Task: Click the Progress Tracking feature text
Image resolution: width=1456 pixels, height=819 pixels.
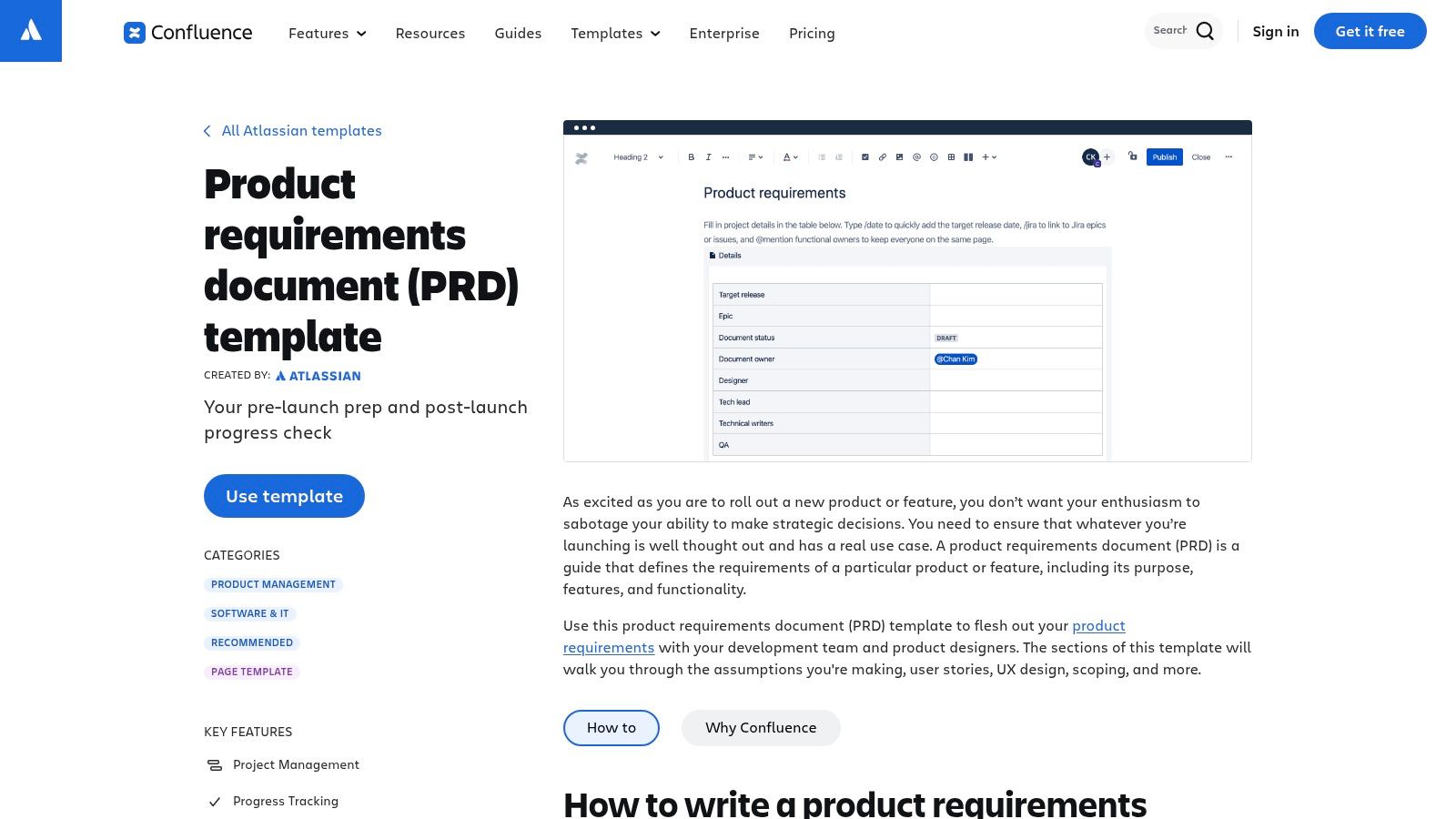Action: click(286, 802)
